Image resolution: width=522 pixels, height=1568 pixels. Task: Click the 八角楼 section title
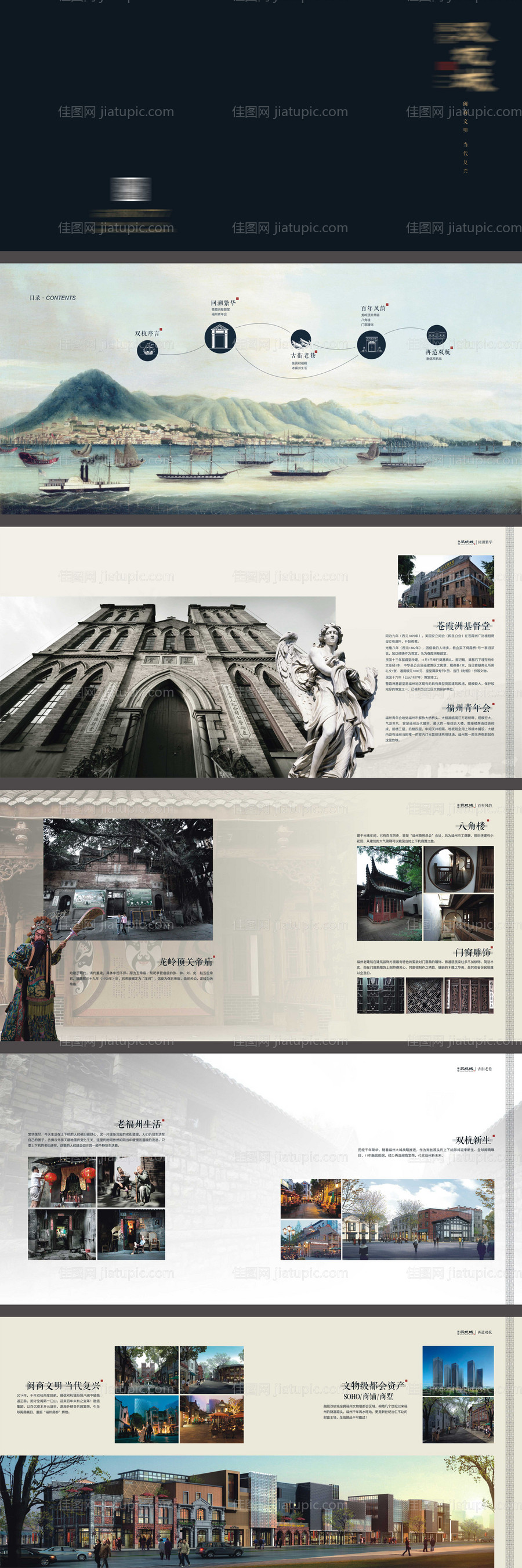click(x=472, y=826)
